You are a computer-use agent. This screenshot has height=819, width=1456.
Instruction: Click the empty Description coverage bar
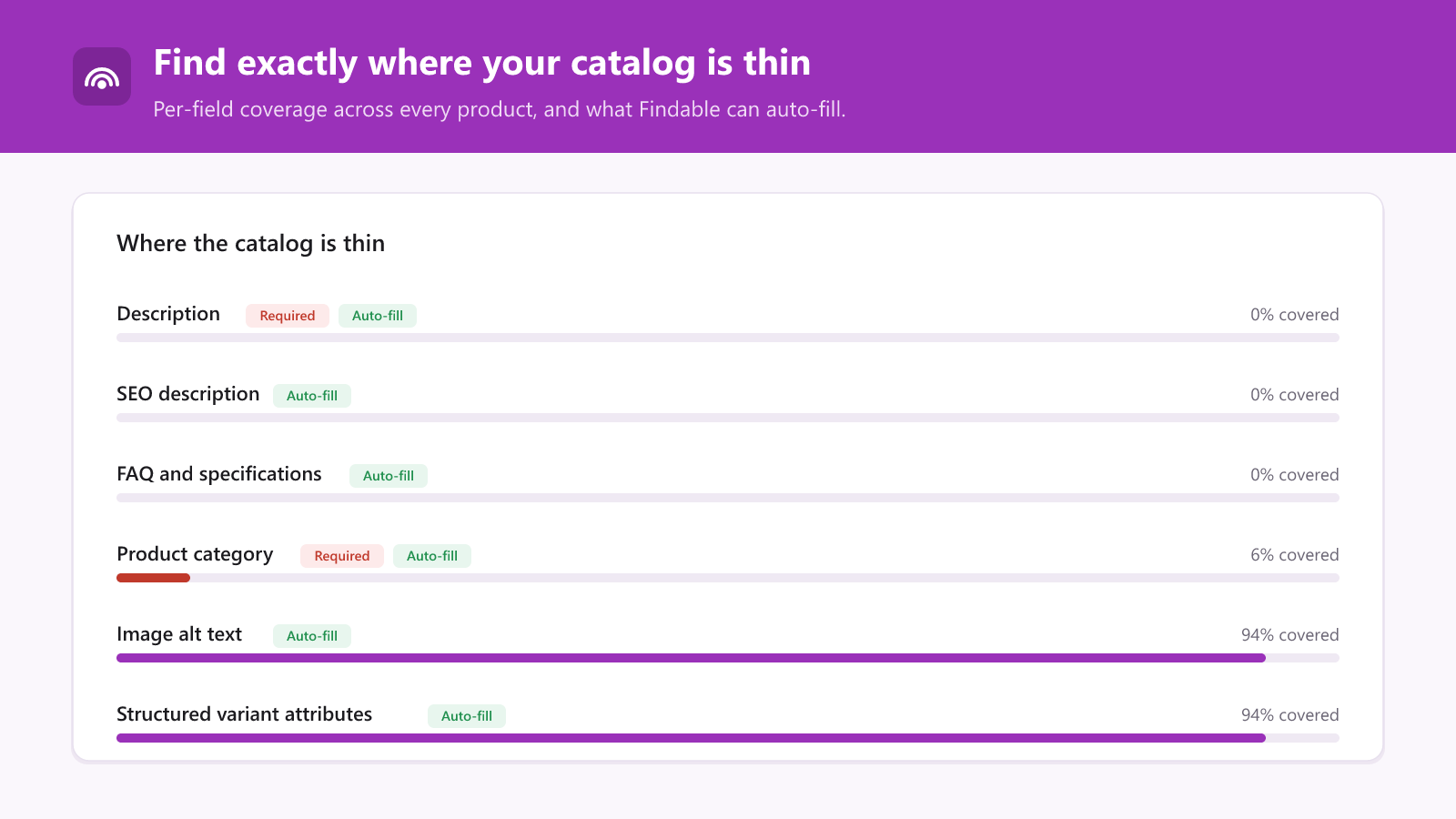tap(728, 338)
